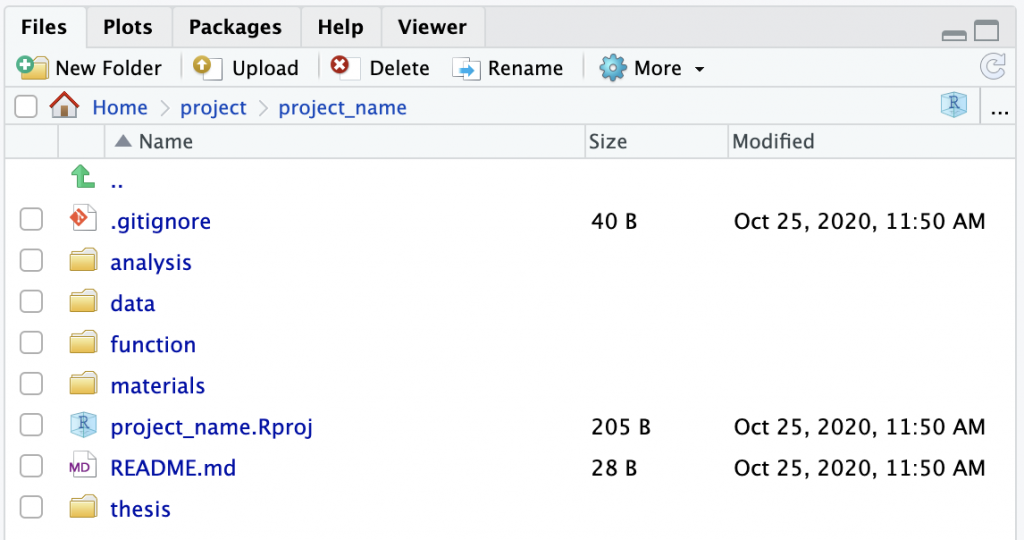Open the More dropdown menu
This screenshot has height=540, width=1024.
tap(656, 68)
